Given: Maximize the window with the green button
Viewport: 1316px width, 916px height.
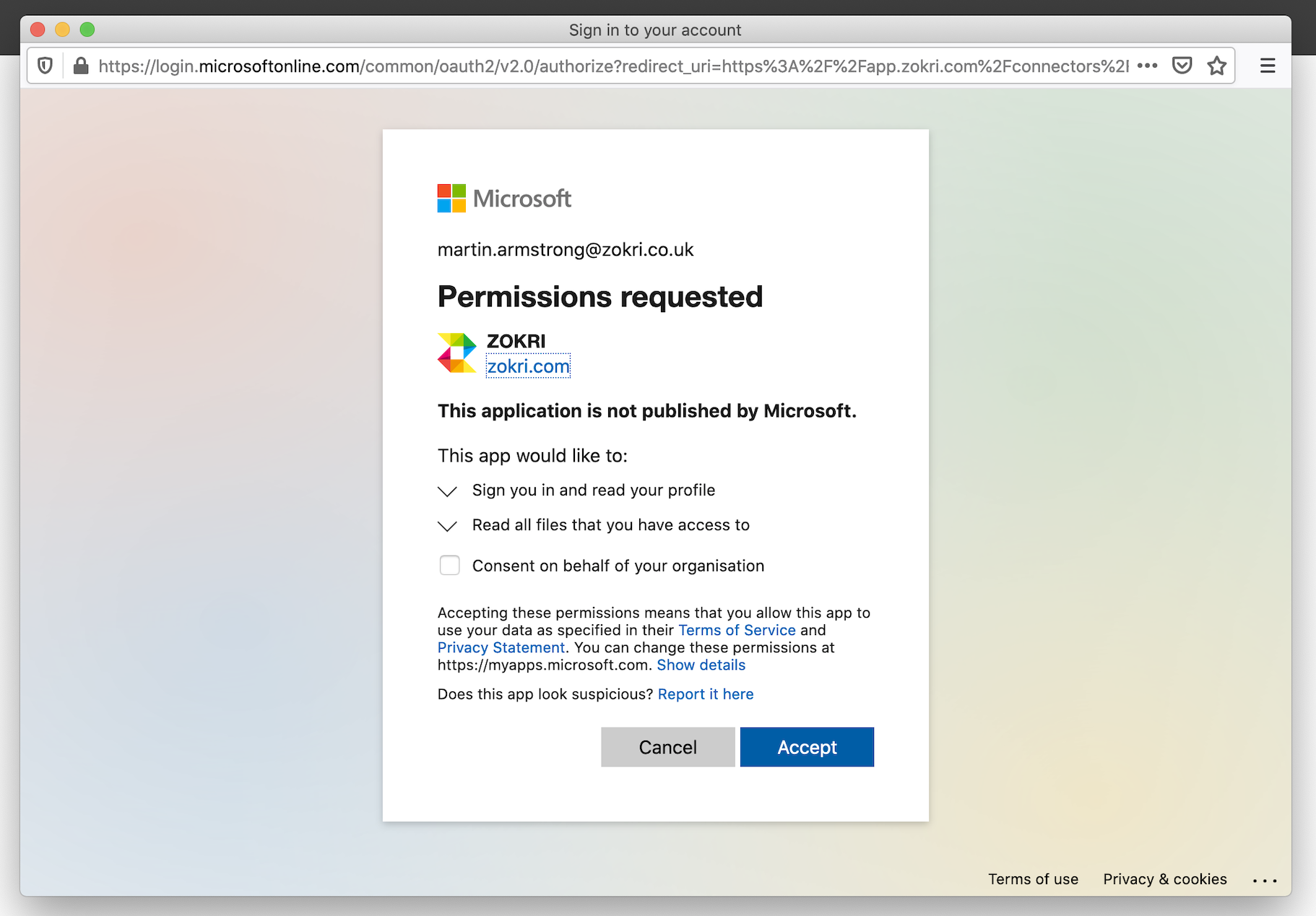Looking at the screenshot, I should pyautogui.click(x=87, y=29).
